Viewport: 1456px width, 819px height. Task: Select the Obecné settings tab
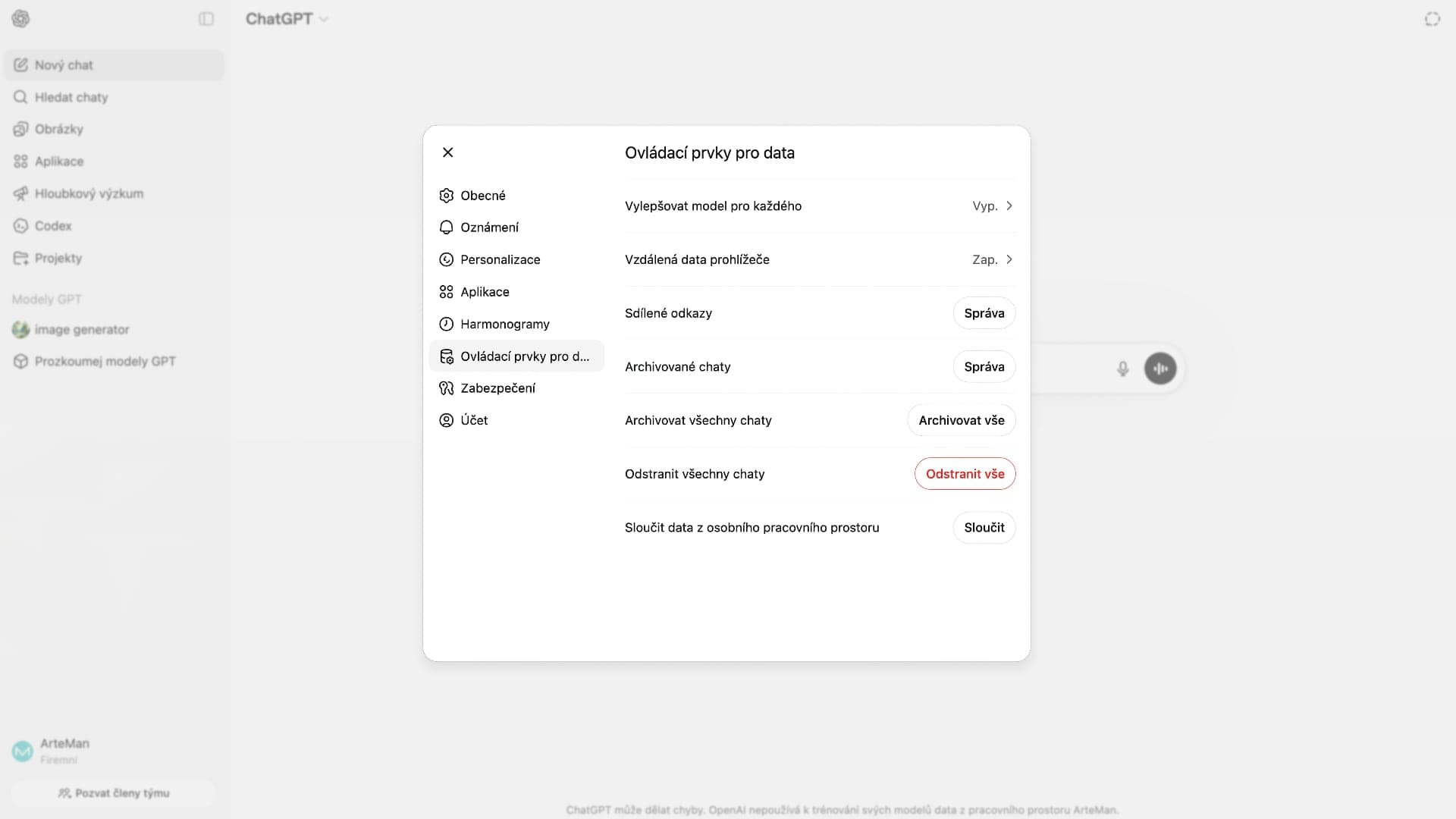[482, 196]
